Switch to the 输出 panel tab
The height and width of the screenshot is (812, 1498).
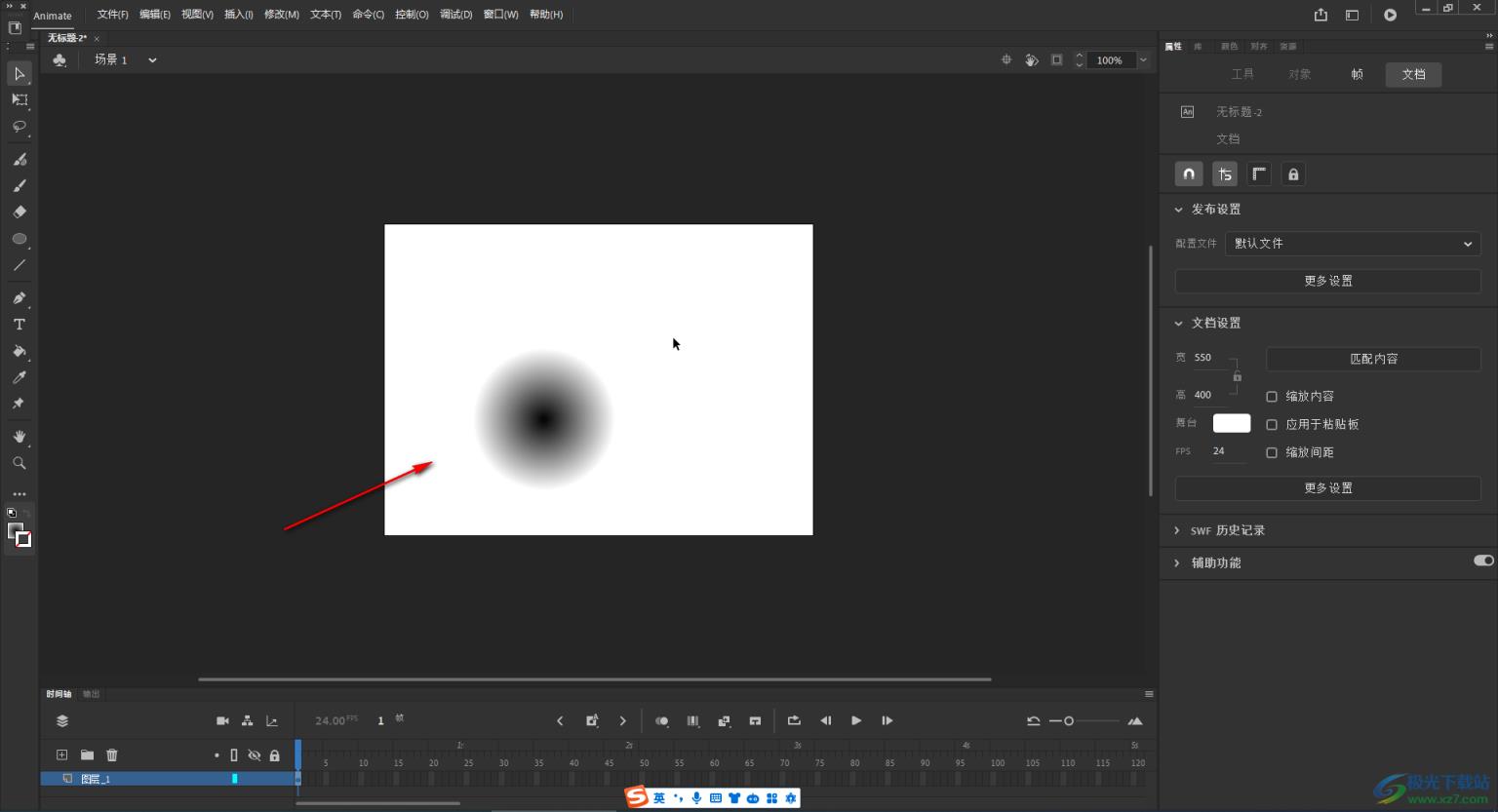pos(91,694)
